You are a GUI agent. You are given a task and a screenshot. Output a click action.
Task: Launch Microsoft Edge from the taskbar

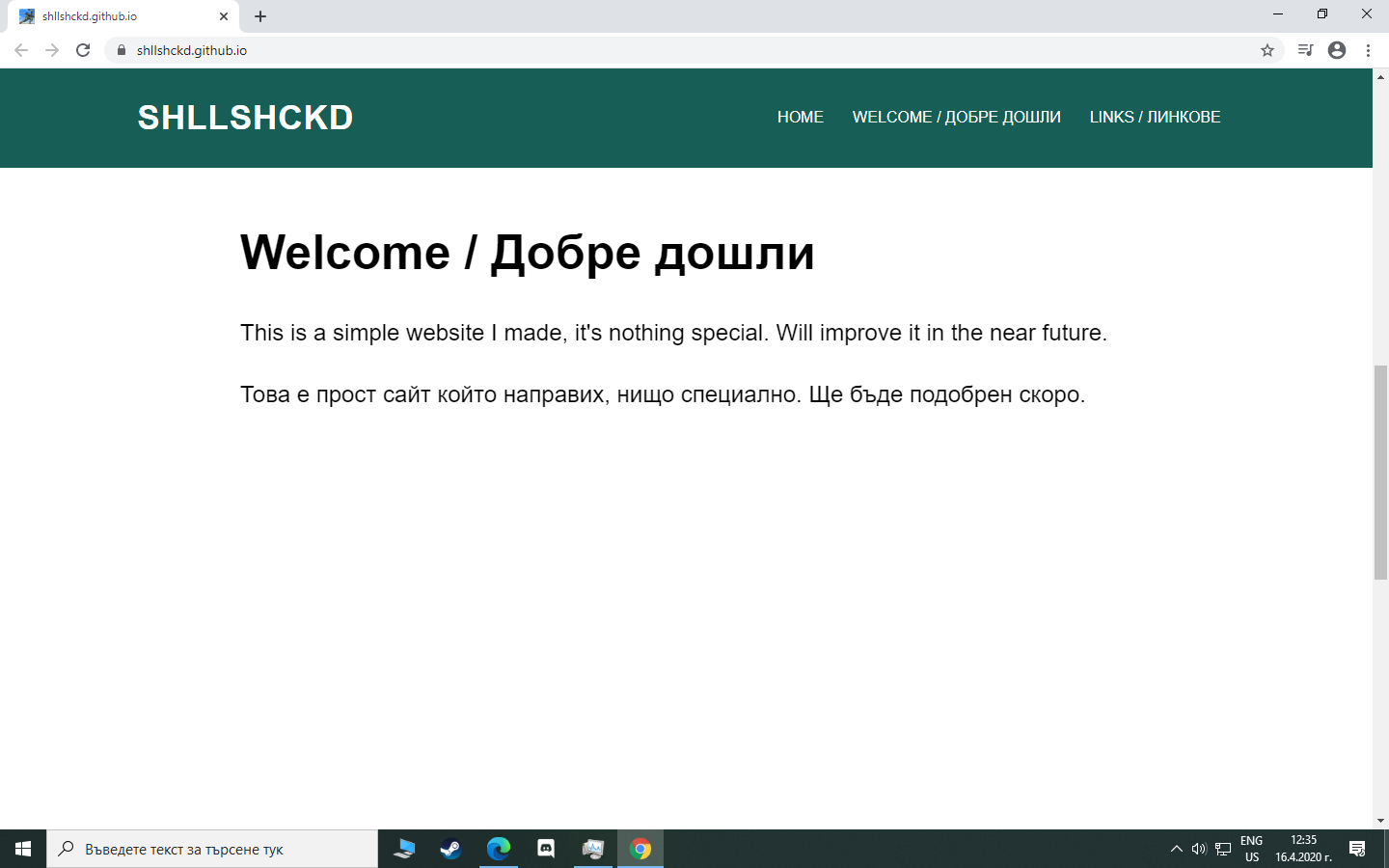coord(498,849)
